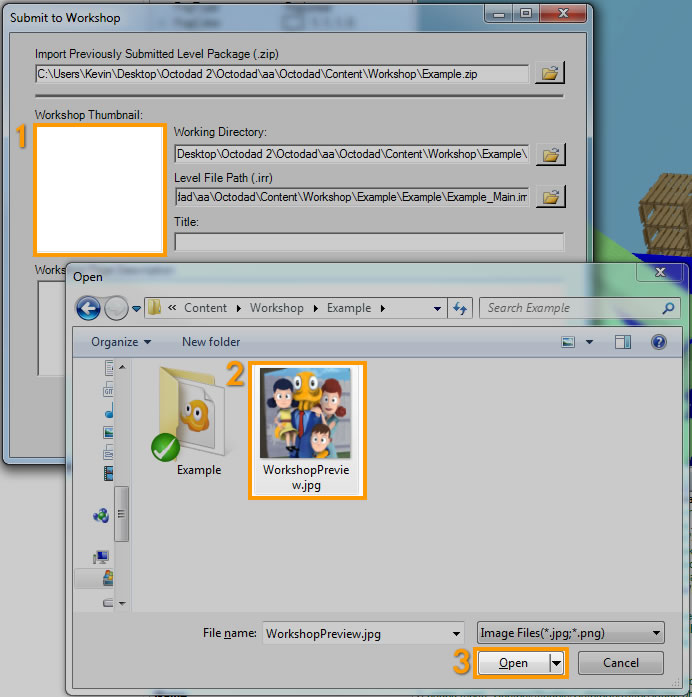Viewport: 692px width, 697px height.
Task: Click the Workshop Thumbnail white preview box
Action: point(100,190)
